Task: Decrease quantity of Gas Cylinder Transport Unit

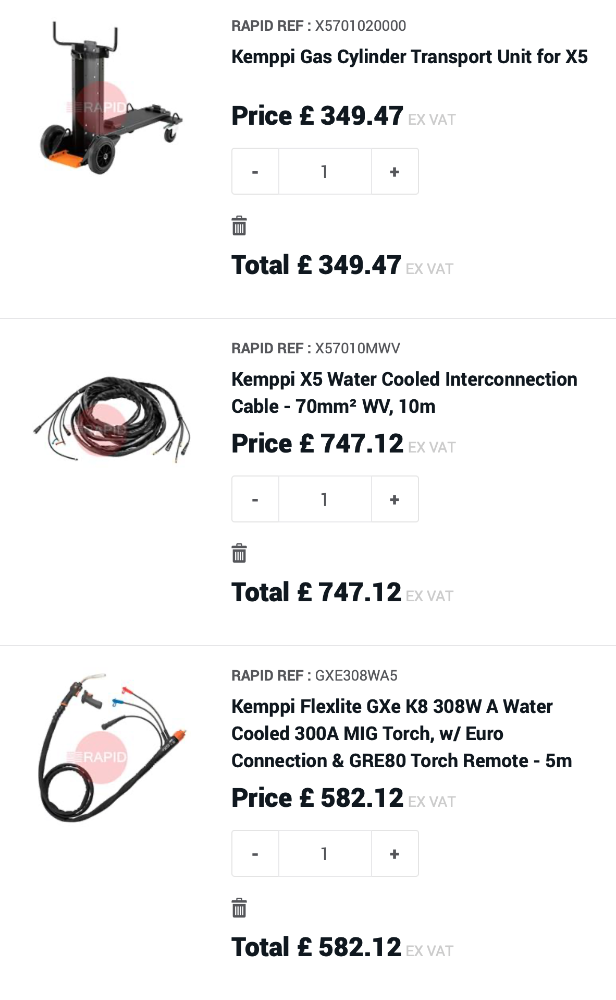Action: pyautogui.click(x=255, y=172)
